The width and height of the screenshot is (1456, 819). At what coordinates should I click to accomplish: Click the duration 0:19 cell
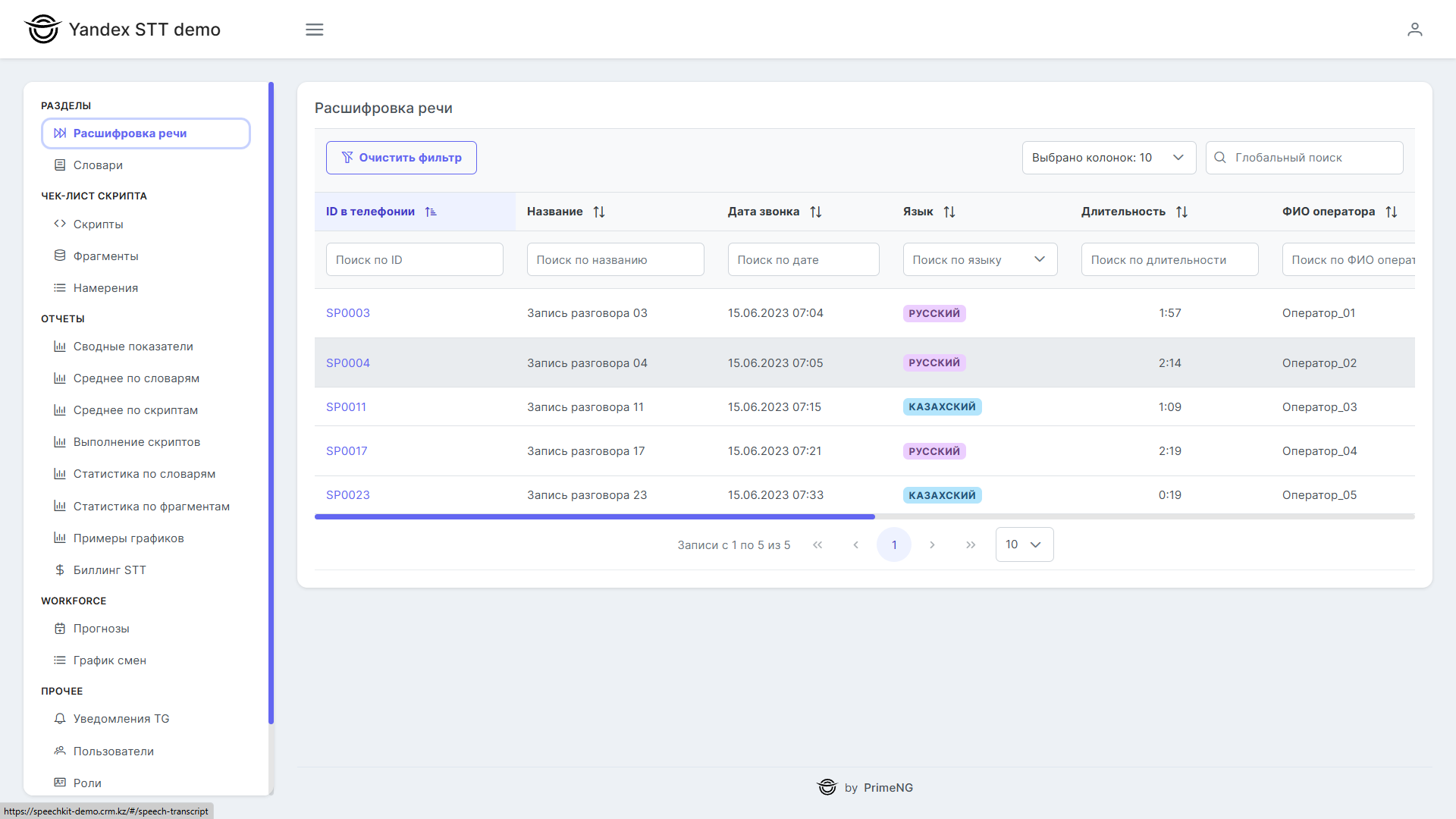(1170, 495)
